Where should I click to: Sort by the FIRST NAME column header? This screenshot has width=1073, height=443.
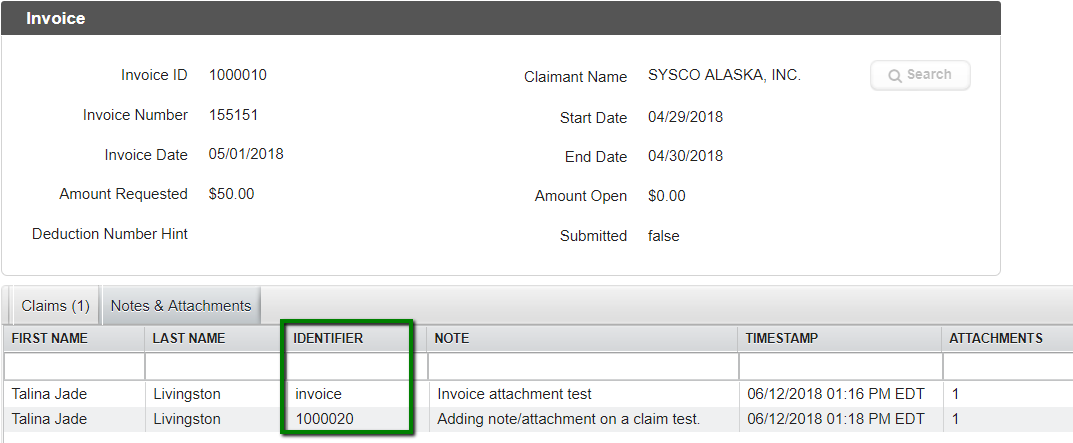point(50,339)
